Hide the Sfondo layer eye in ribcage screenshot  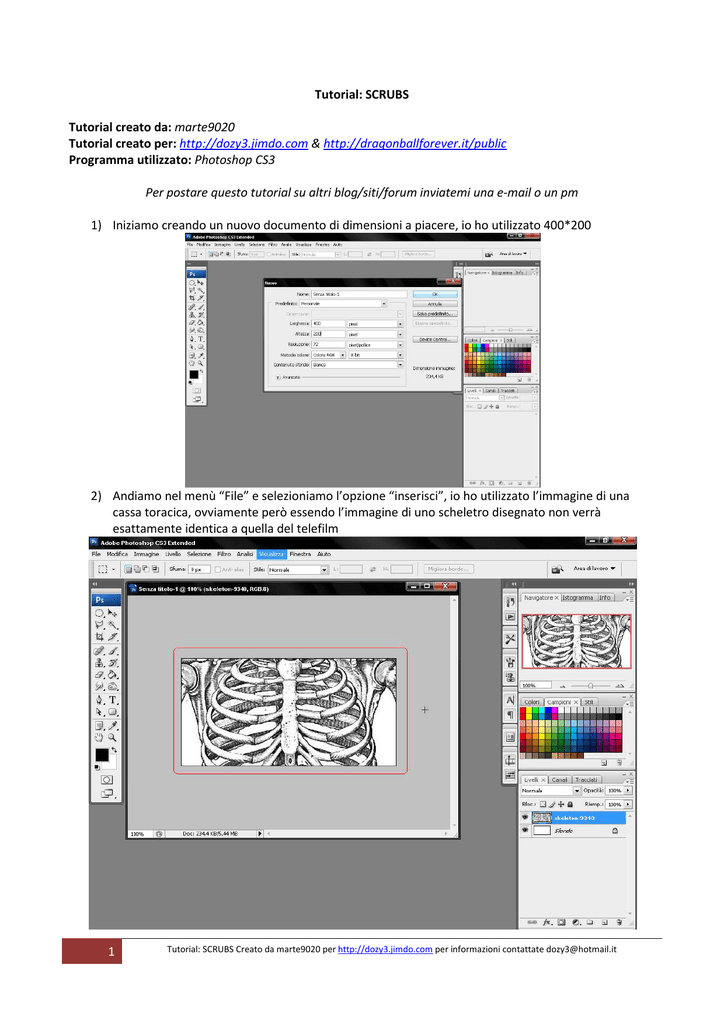click(x=525, y=830)
